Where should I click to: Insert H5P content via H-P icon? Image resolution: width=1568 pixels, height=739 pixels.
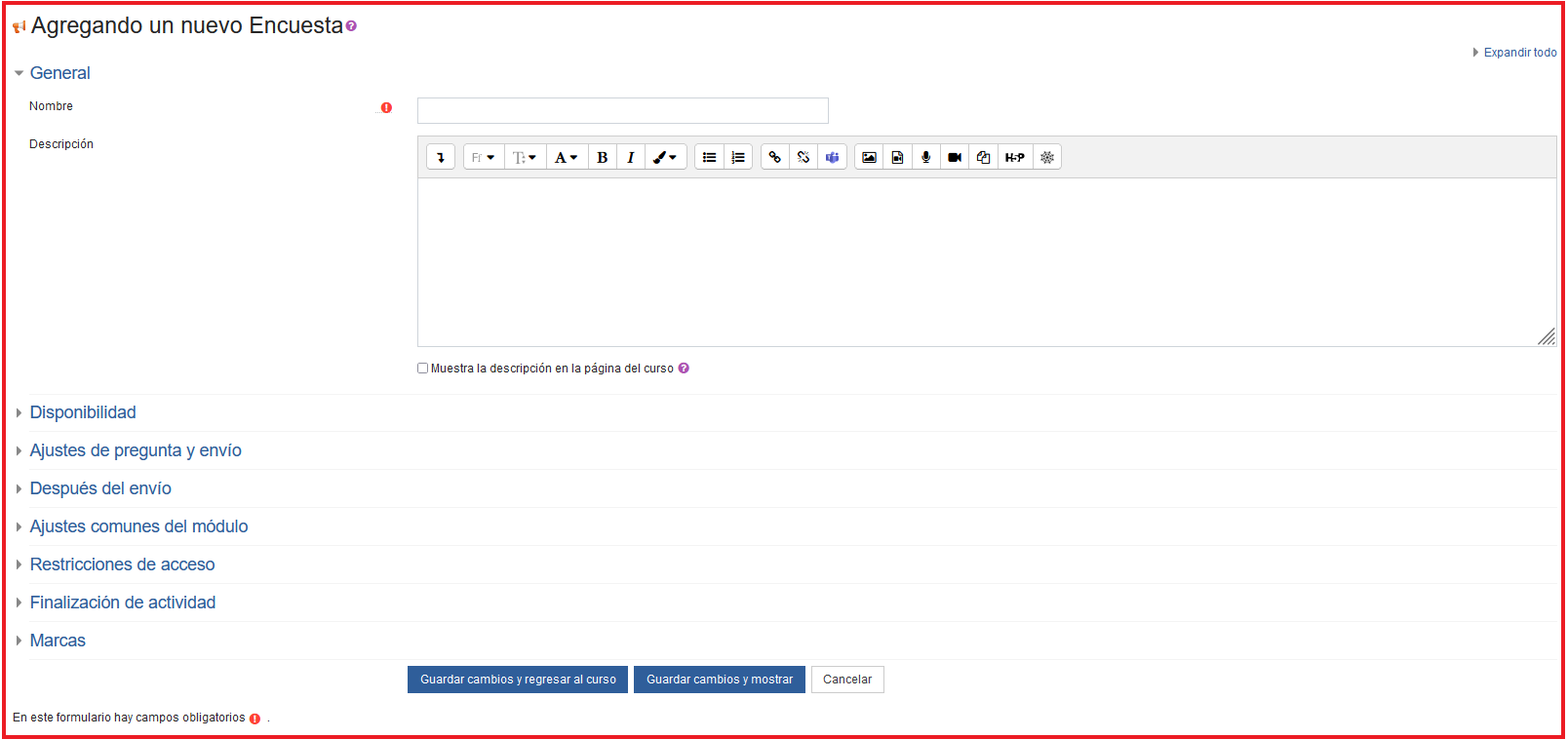(1015, 157)
